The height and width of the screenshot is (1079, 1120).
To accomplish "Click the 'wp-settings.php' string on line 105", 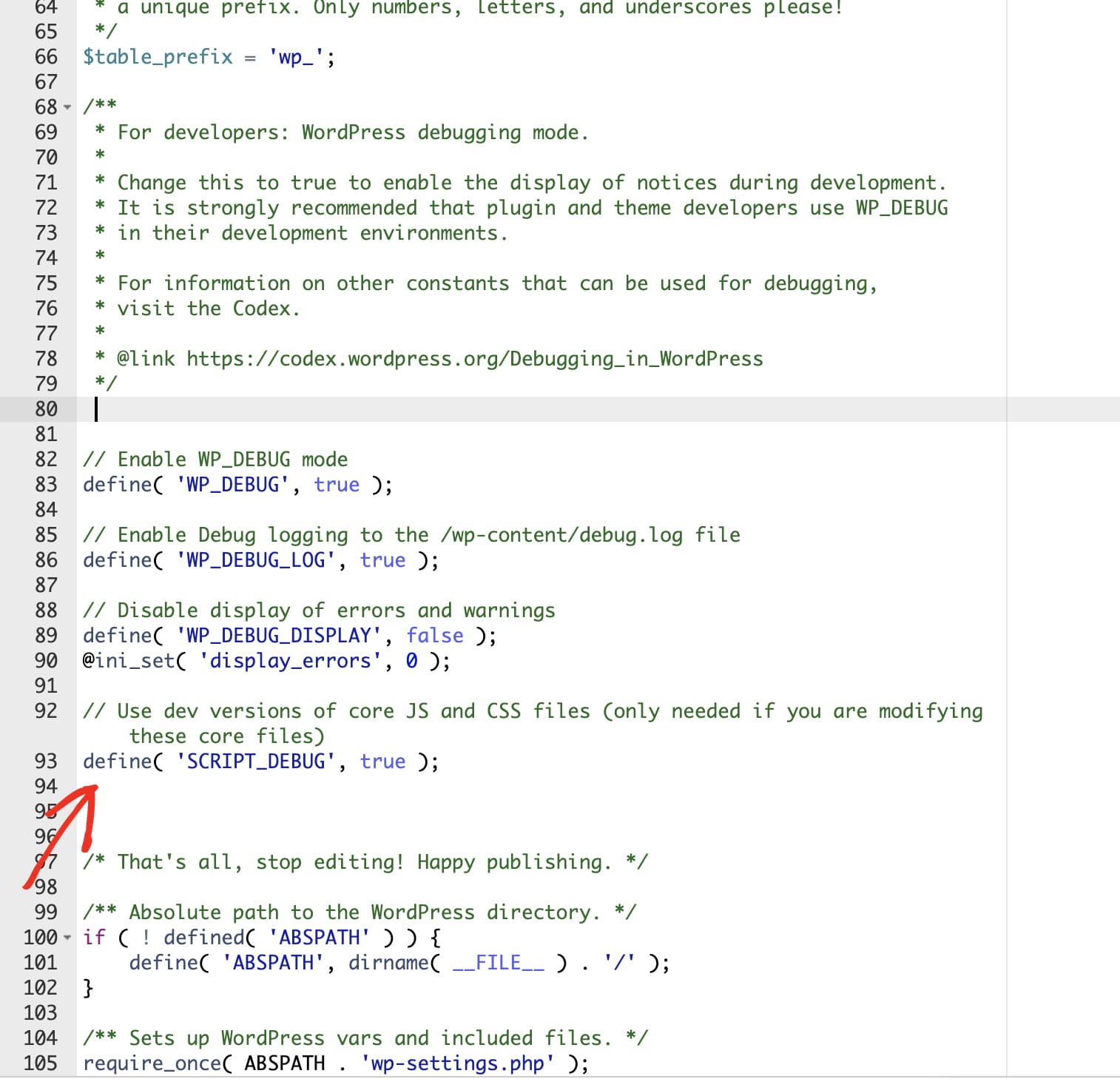I will tap(456, 1062).
